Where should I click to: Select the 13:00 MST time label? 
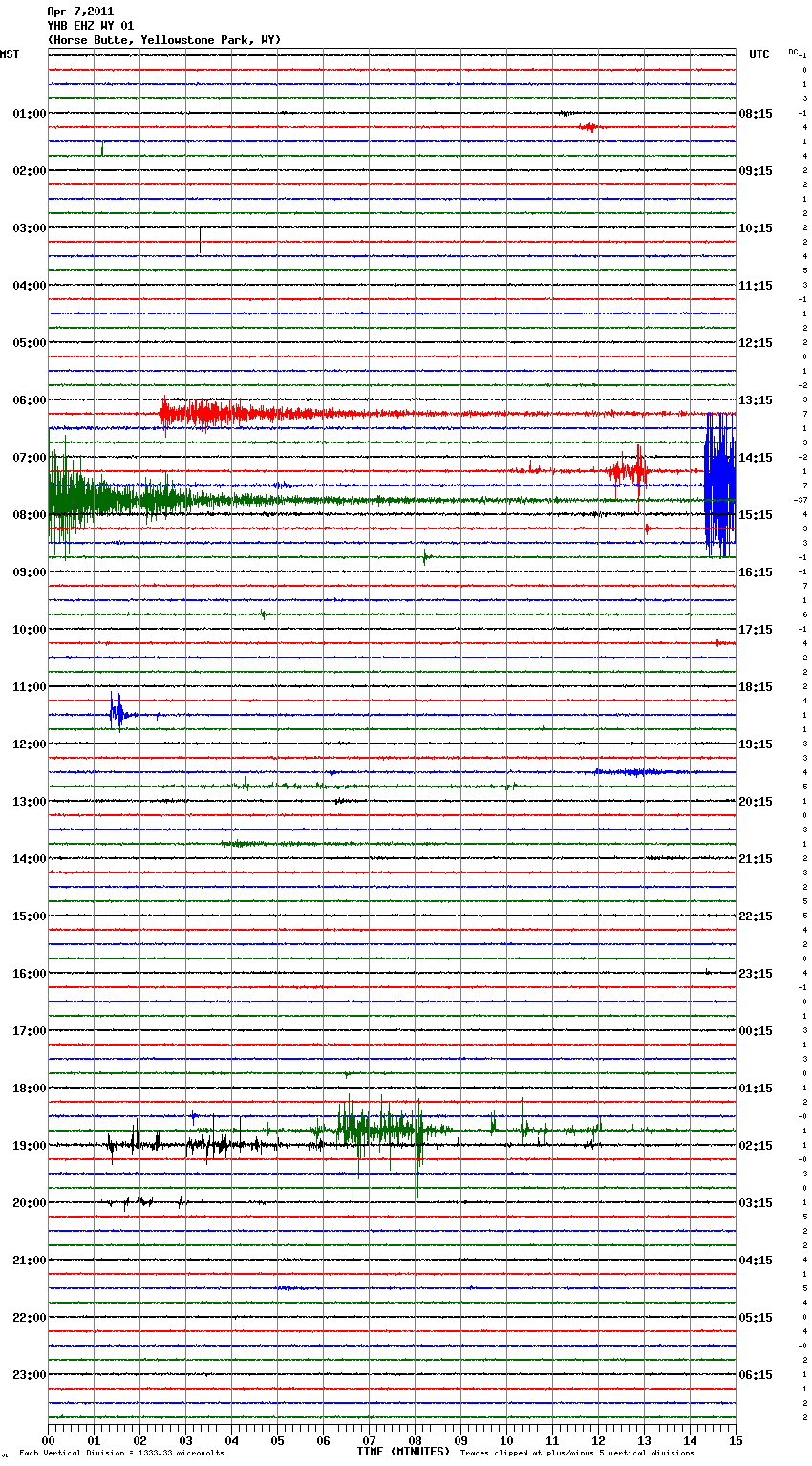(30, 802)
